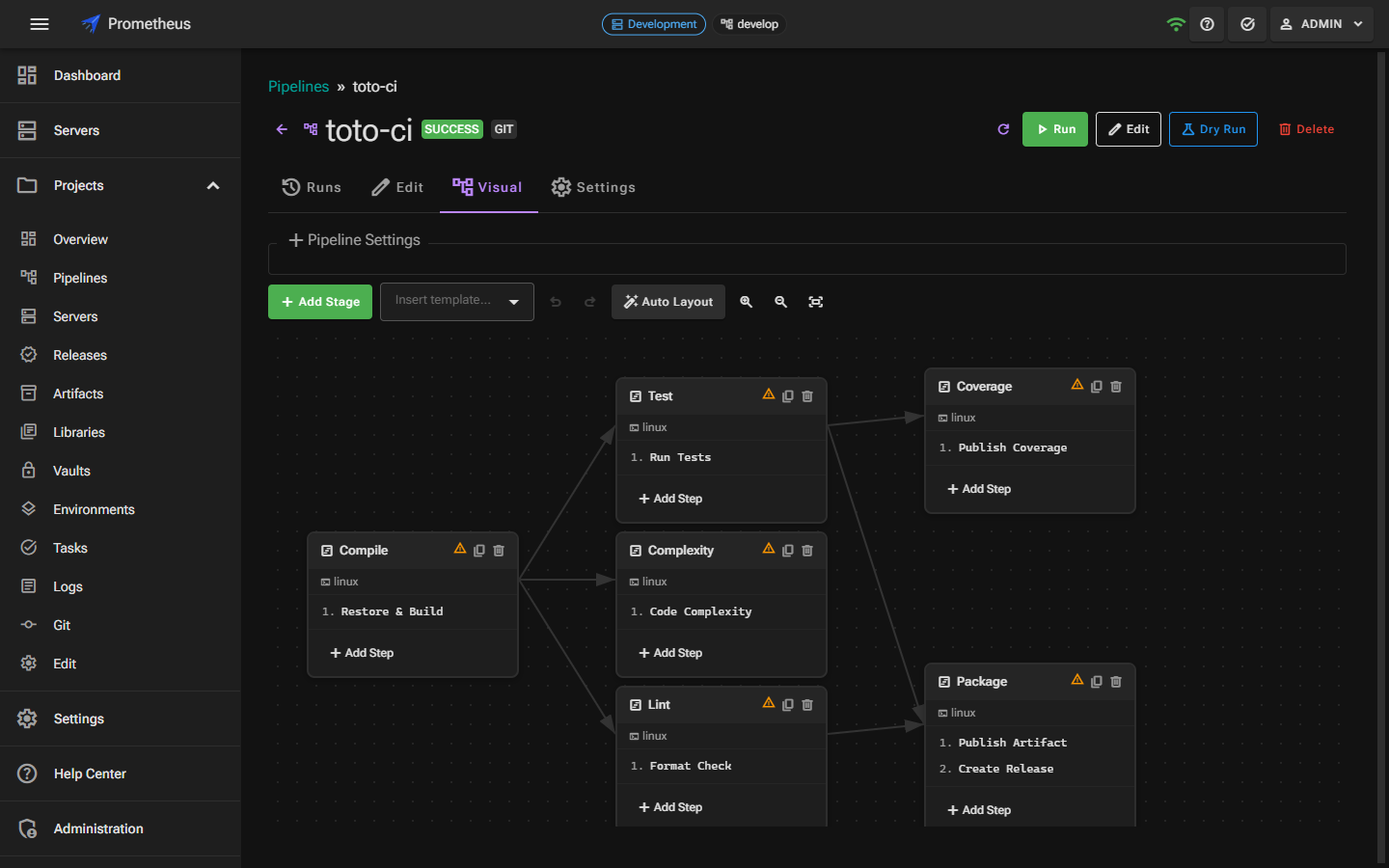The image size is (1389, 868).
Task: Add a step to the Compile stage
Action: coord(362,653)
